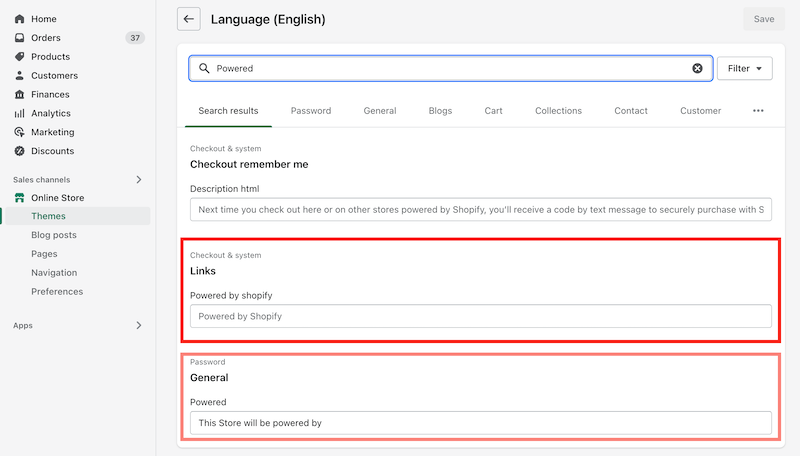This screenshot has width=800, height=456.
Task: Open Blog posts in sidebar
Action: pos(54,235)
